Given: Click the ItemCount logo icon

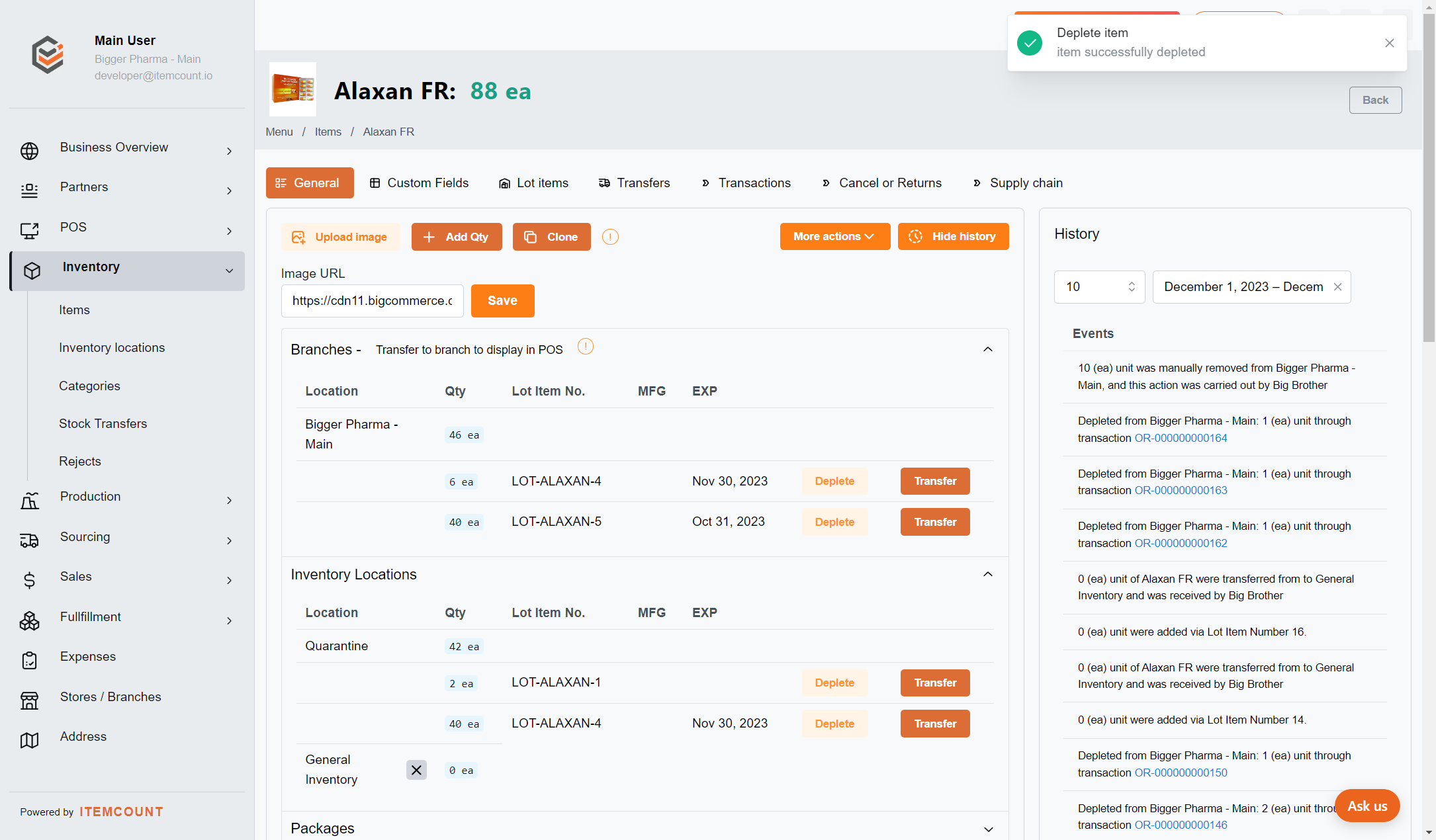Looking at the screenshot, I should (x=48, y=55).
